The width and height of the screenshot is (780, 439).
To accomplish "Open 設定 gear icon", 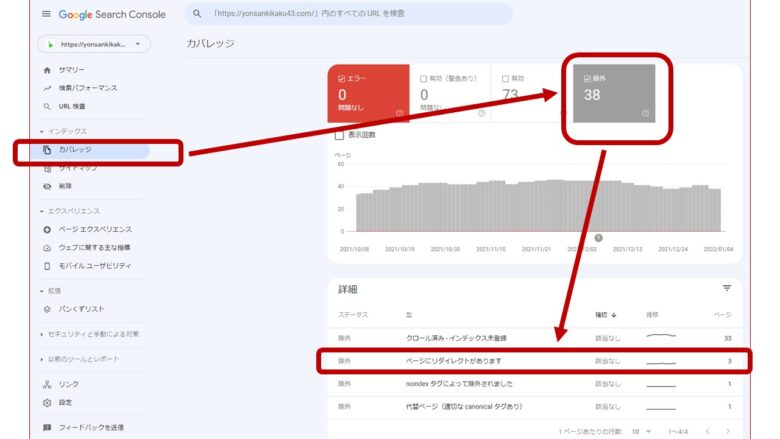I will pos(47,403).
